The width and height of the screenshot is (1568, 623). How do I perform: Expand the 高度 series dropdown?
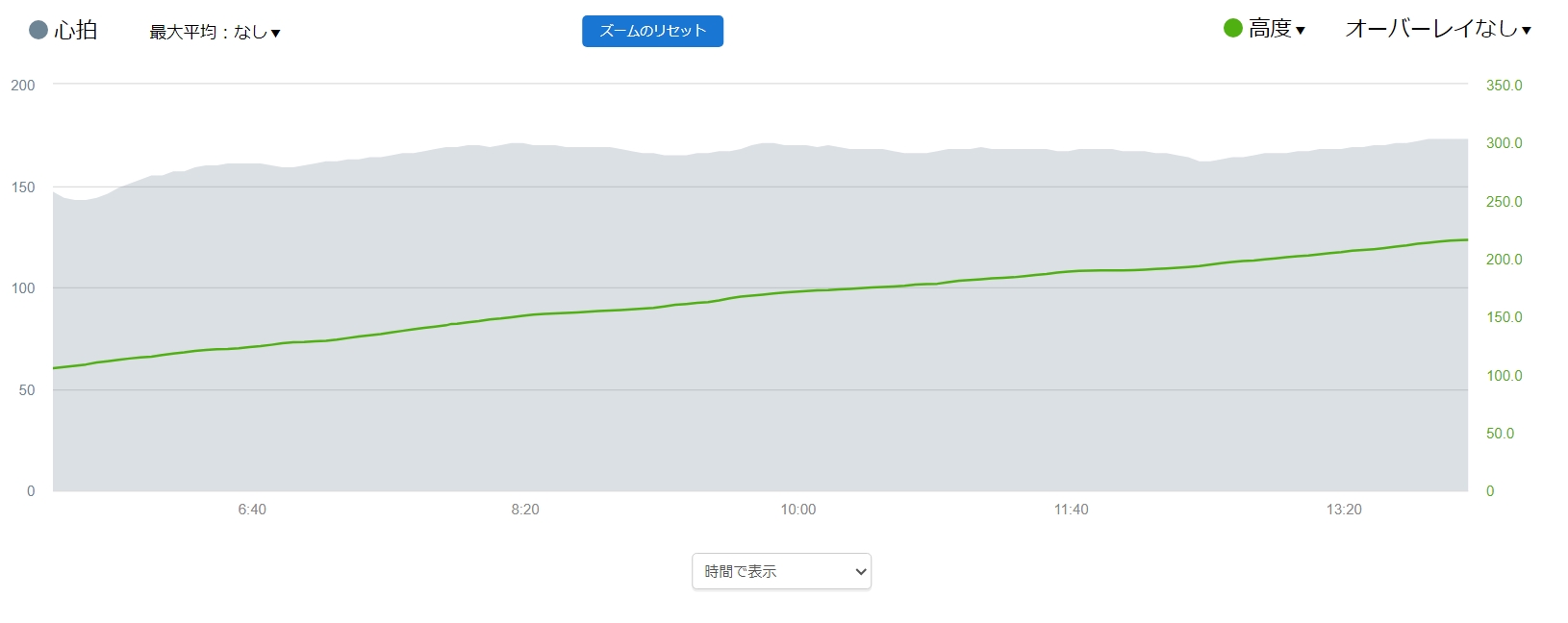1277,30
